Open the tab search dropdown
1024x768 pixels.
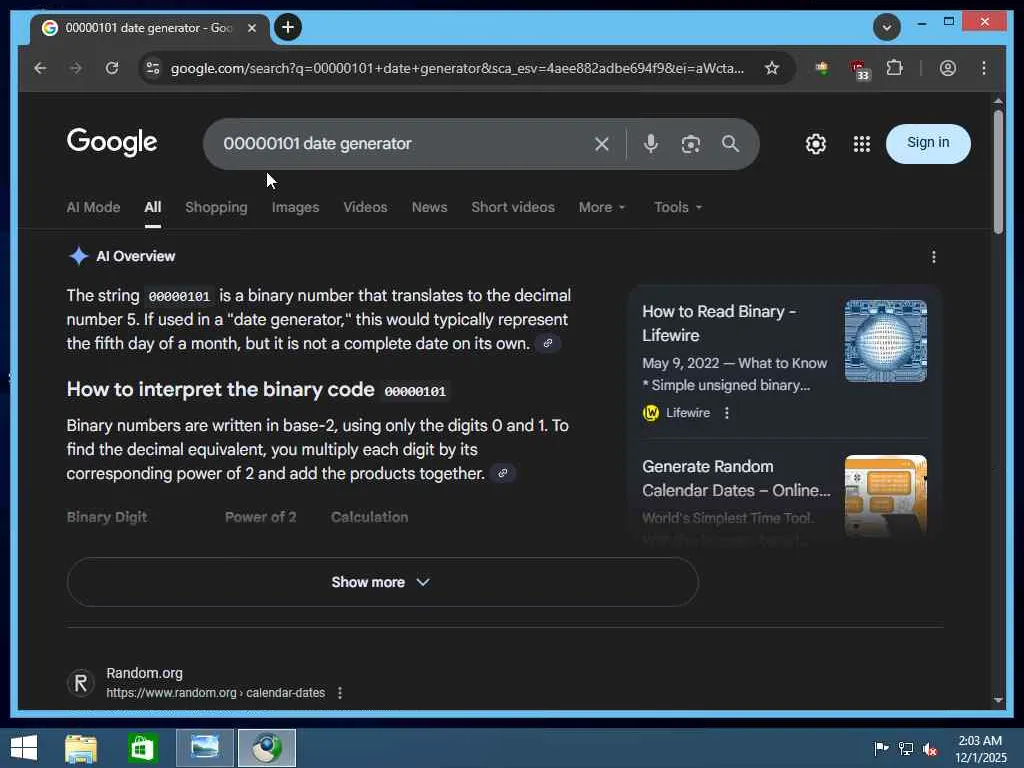coord(886,27)
